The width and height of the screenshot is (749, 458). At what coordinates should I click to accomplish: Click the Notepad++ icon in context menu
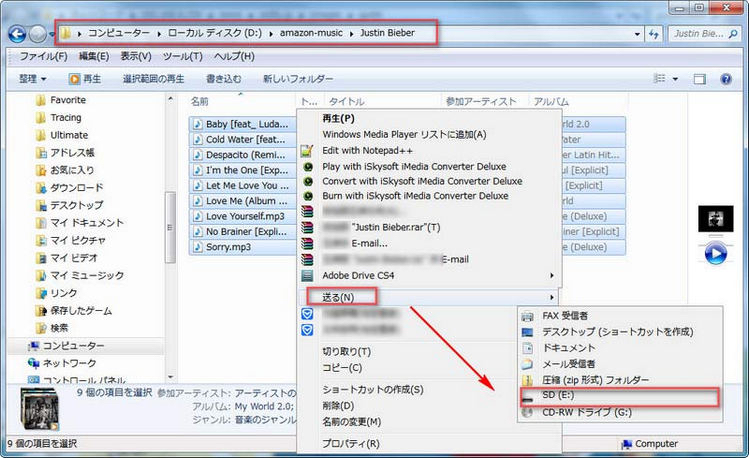coord(307,151)
